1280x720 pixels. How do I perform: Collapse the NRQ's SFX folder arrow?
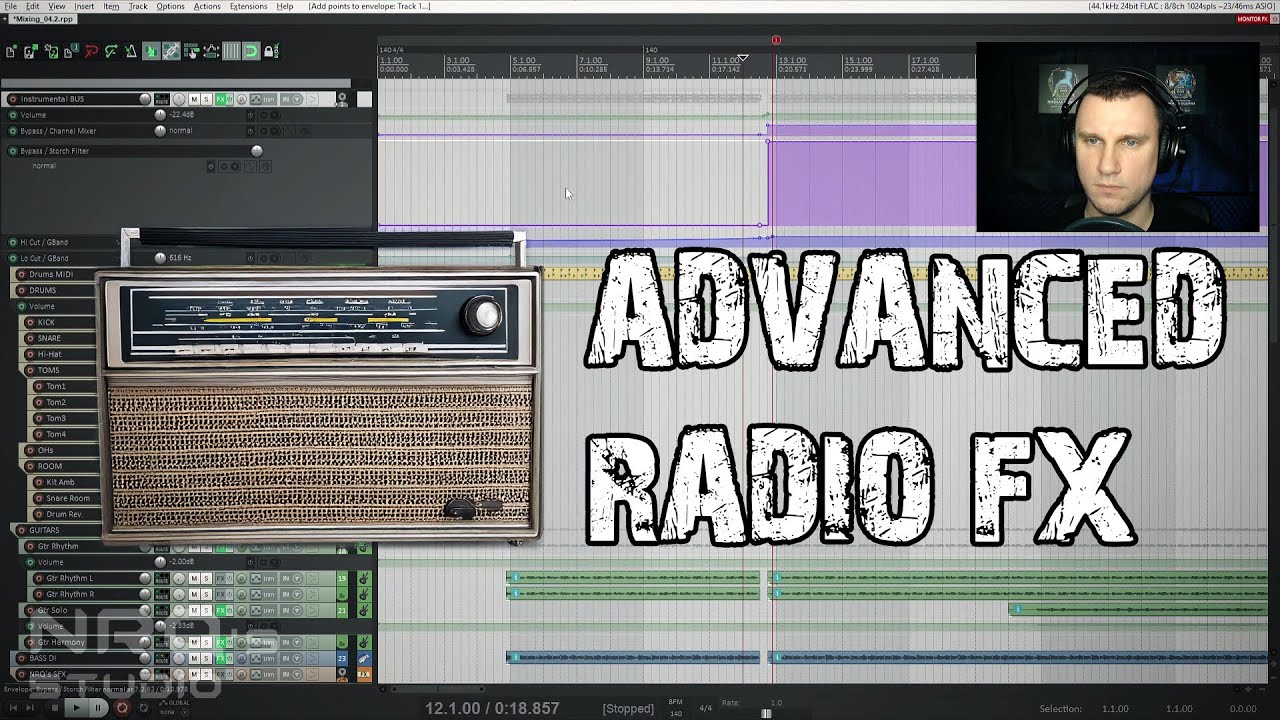pyautogui.click(x=342, y=671)
